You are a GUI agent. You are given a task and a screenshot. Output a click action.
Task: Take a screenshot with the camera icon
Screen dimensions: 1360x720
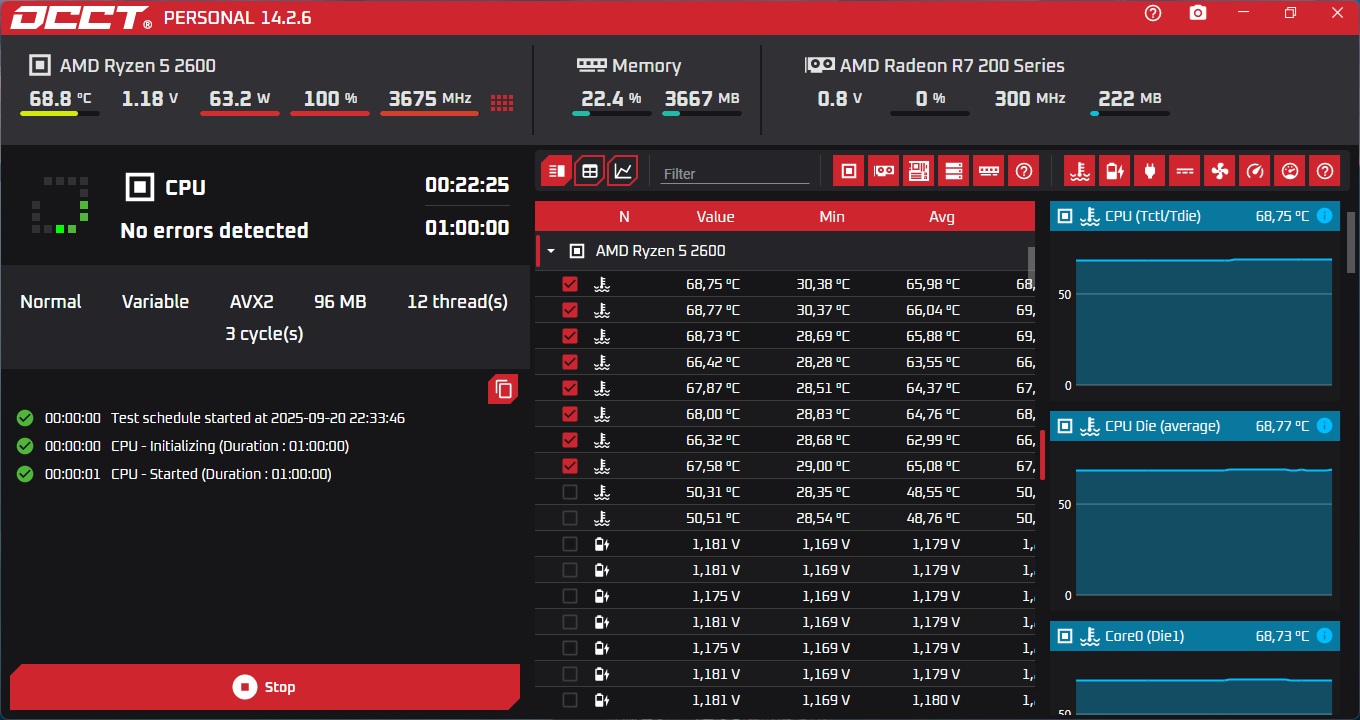click(1198, 13)
